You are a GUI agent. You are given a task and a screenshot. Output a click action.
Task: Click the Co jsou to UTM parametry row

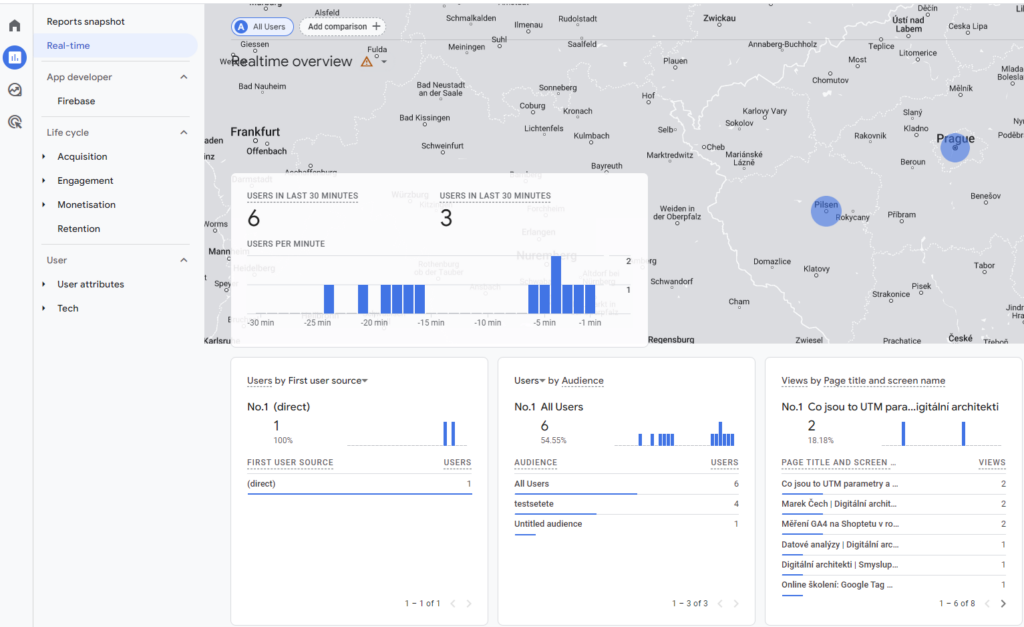(893, 484)
